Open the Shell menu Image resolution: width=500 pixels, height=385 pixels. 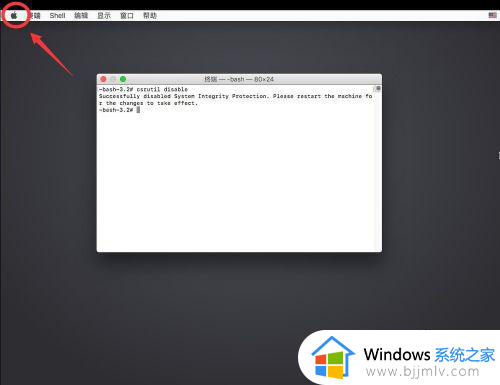coord(57,15)
